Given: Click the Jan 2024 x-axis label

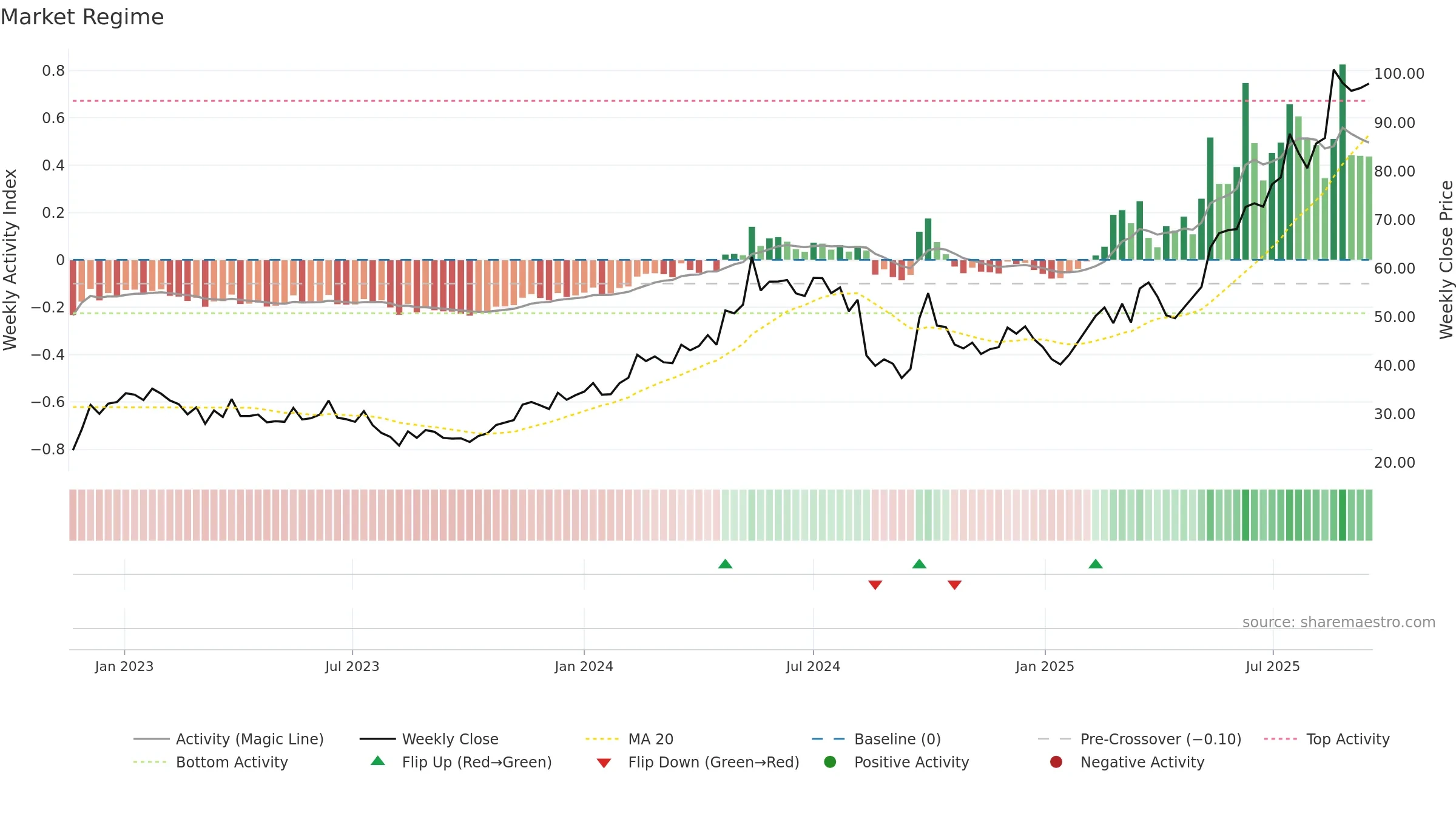Looking at the screenshot, I should pyautogui.click(x=584, y=667).
